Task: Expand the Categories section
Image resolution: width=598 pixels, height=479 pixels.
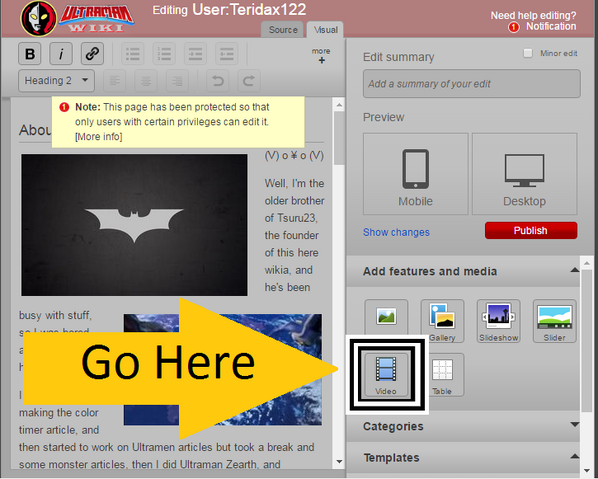Action: point(574,424)
